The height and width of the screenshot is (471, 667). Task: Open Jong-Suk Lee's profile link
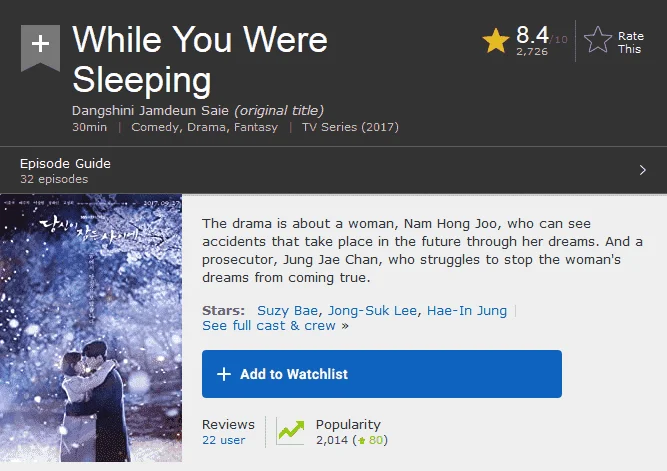(x=372, y=311)
